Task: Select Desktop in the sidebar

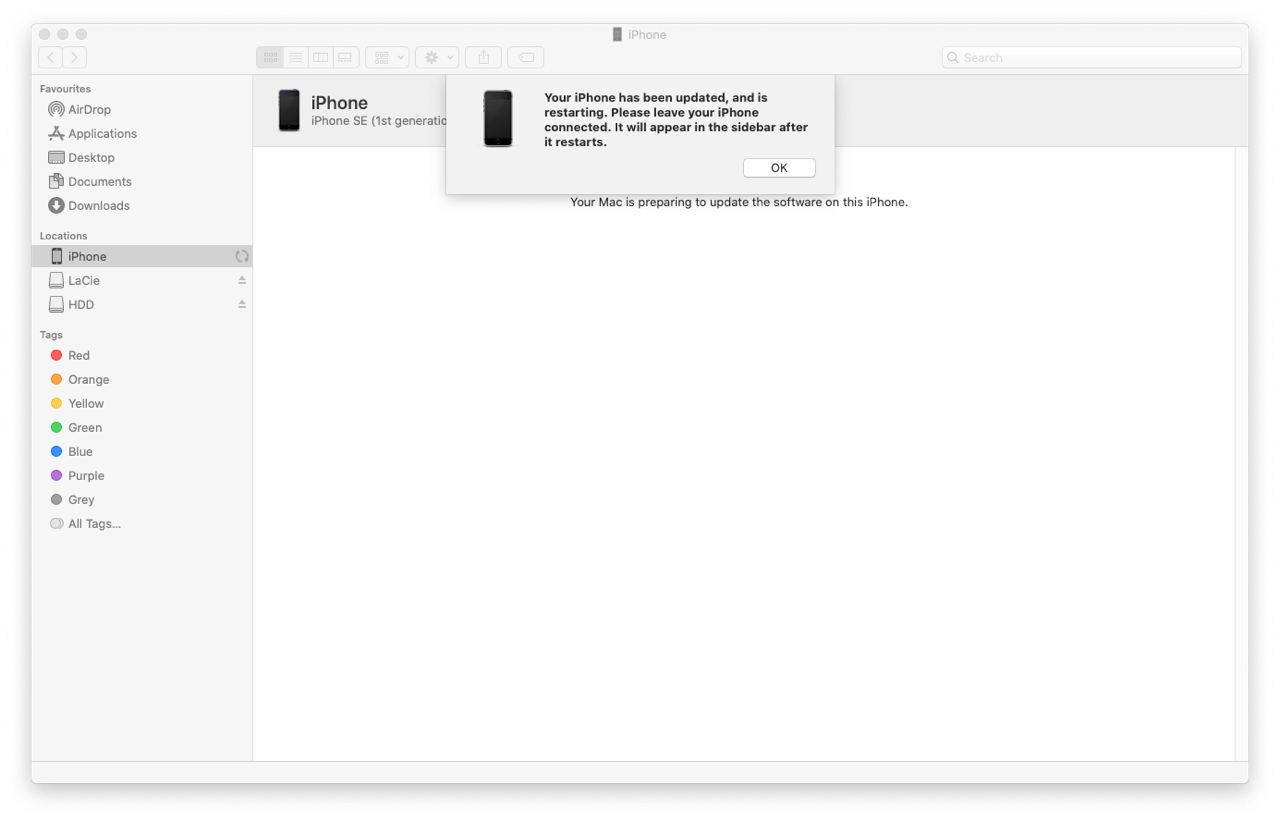Action: [141, 157]
